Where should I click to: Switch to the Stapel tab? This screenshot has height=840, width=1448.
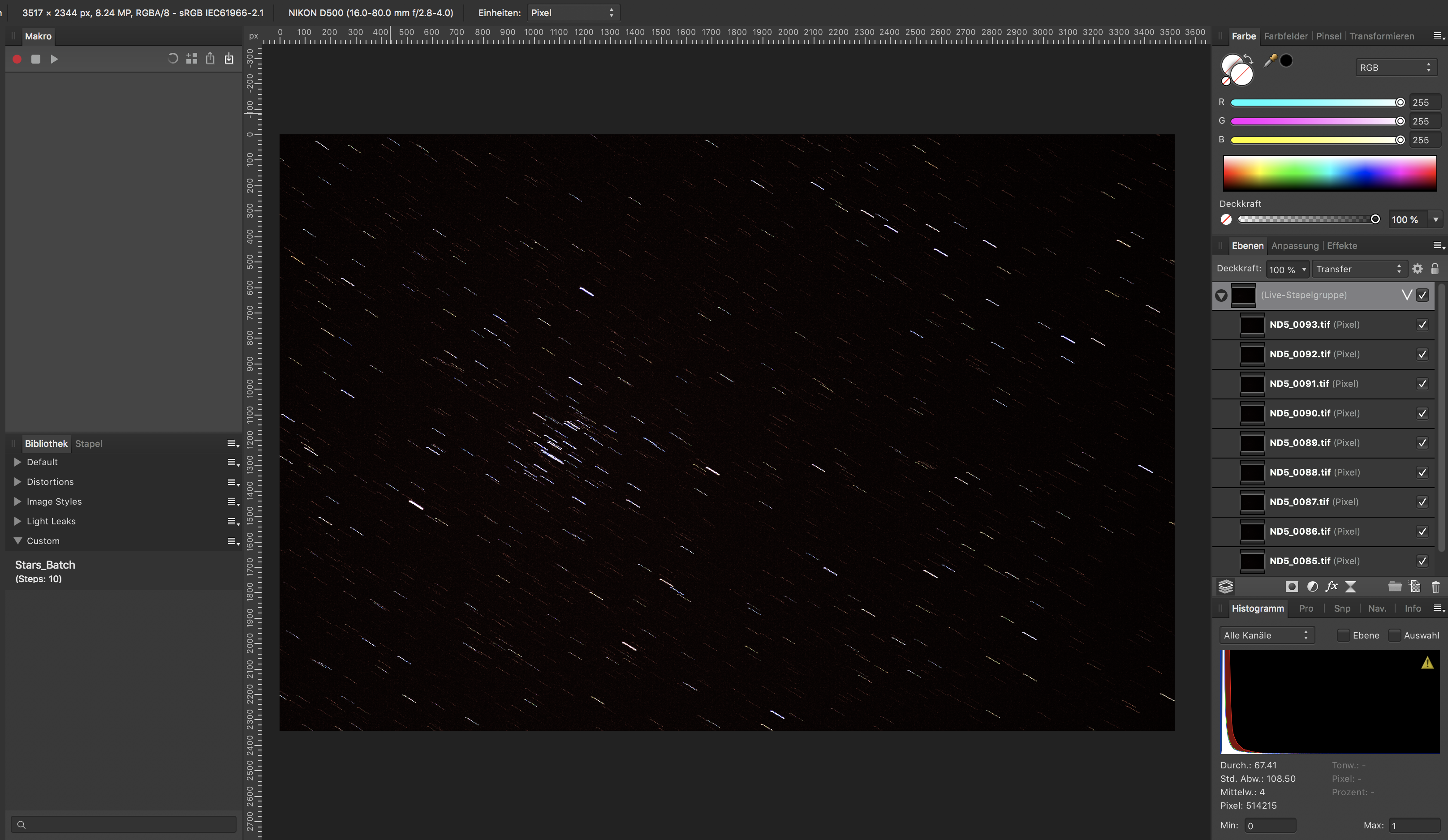coord(89,444)
